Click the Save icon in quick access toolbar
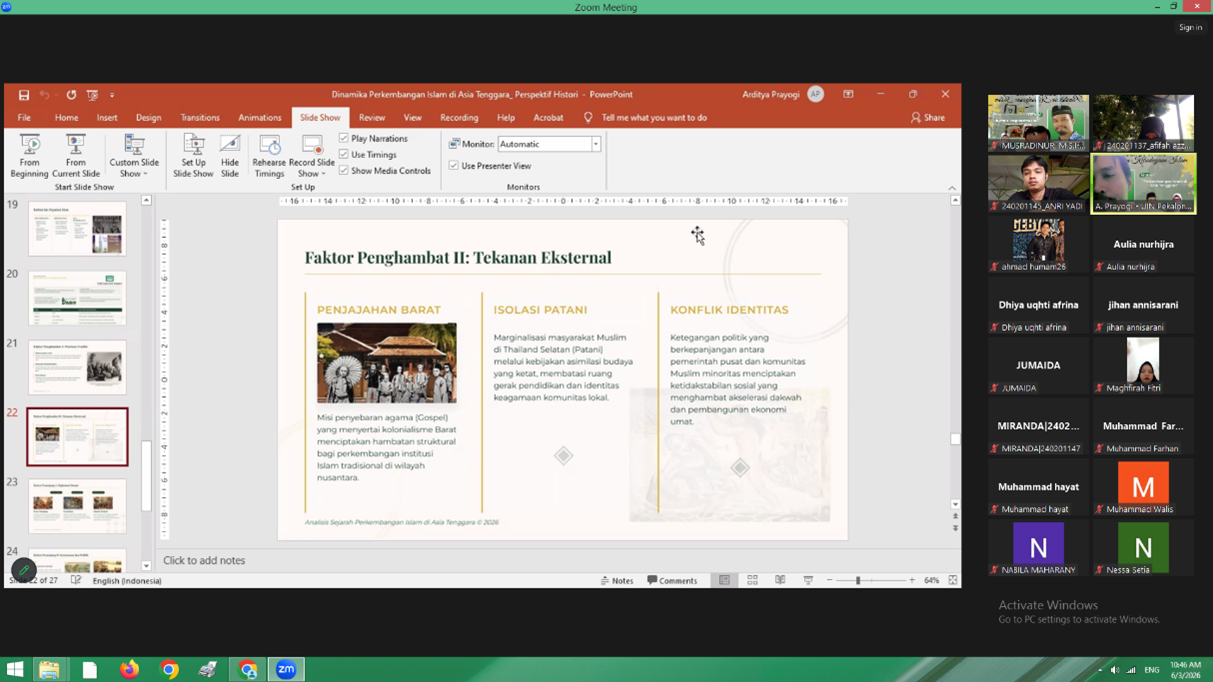 click(24, 95)
